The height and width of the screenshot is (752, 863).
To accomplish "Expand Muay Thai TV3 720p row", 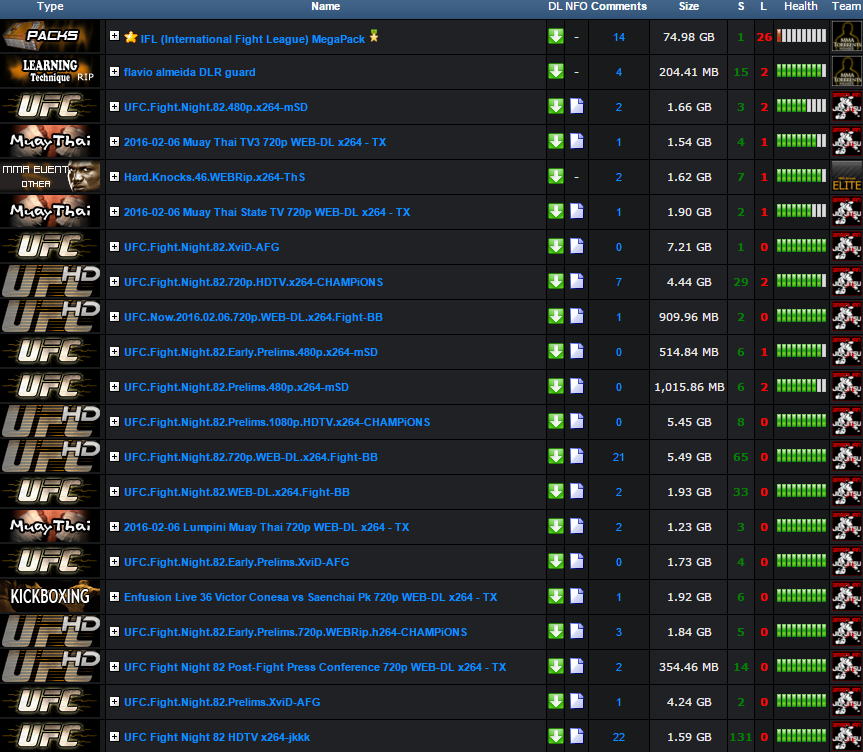I will (114, 141).
